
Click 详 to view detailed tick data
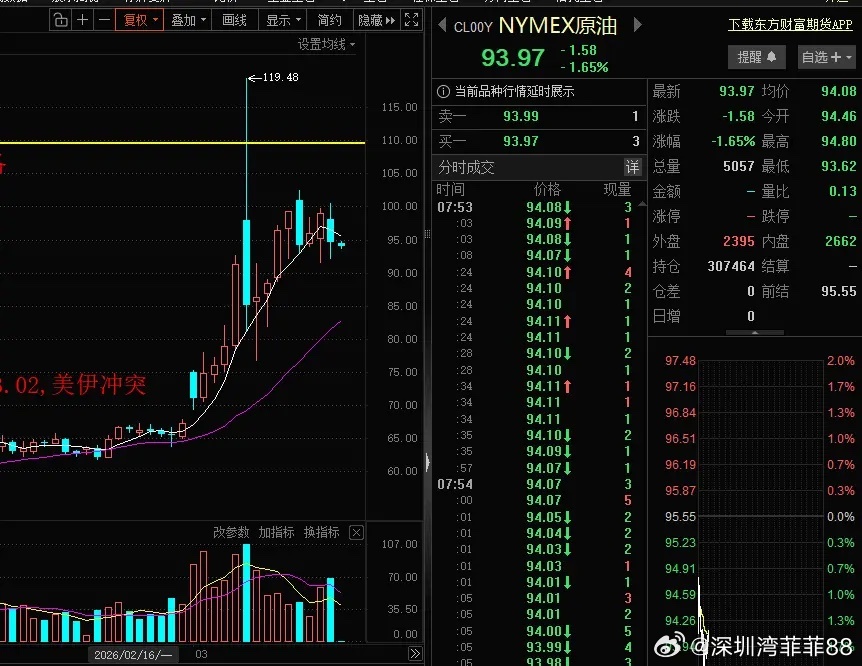(633, 167)
